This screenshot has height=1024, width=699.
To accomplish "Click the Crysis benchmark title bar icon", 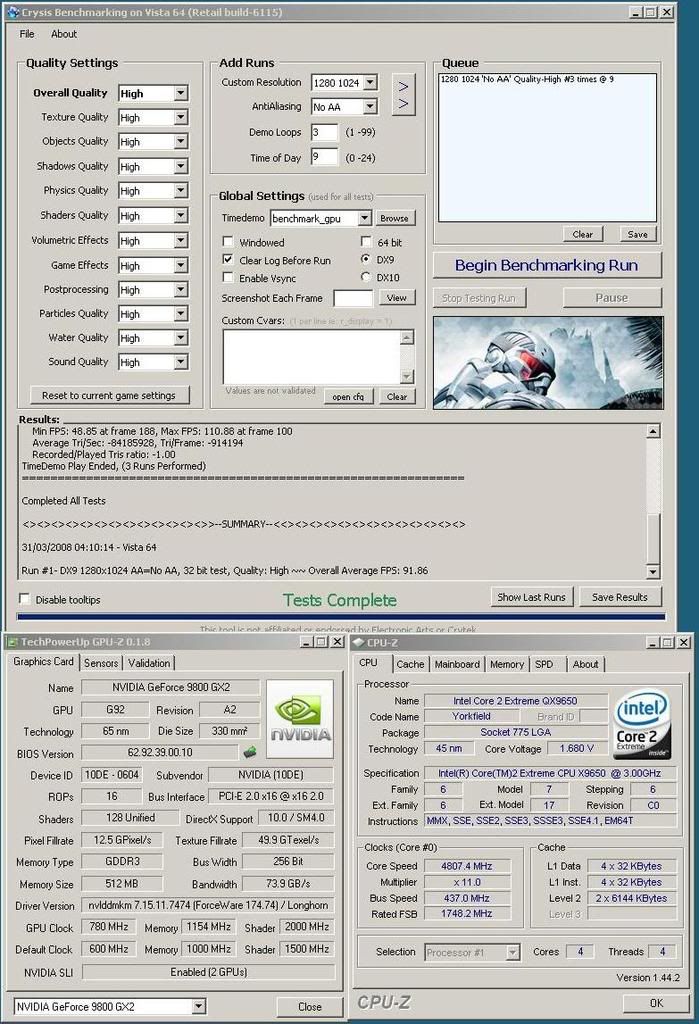I will pyautogui.click(x=12, y=12).
